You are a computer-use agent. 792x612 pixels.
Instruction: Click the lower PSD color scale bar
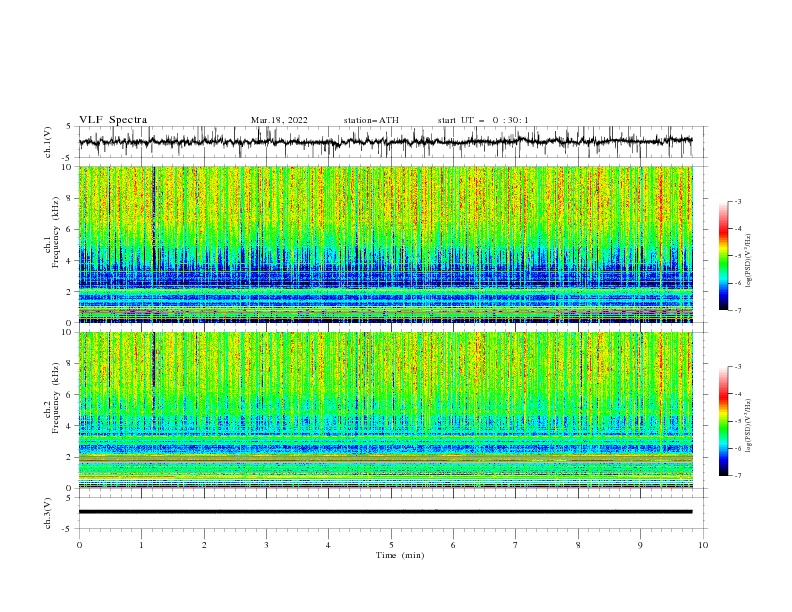click(x=724, y=421)
